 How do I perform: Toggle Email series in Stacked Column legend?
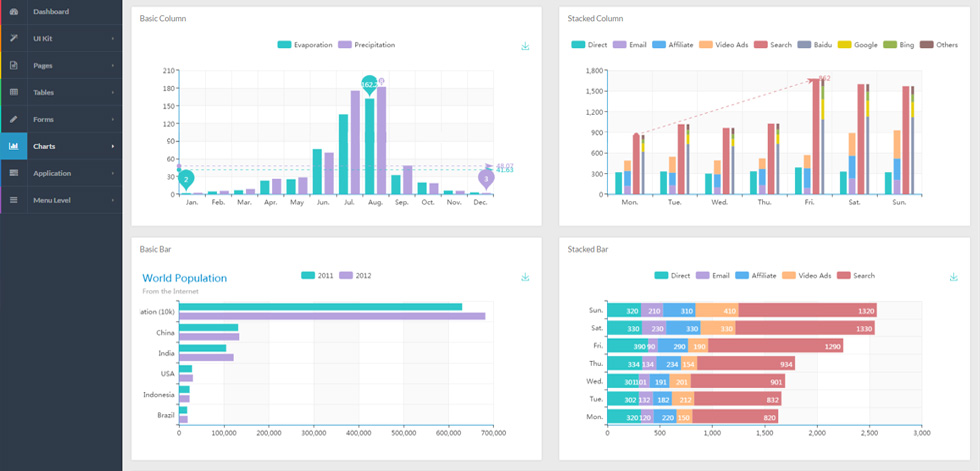[629, 45]
